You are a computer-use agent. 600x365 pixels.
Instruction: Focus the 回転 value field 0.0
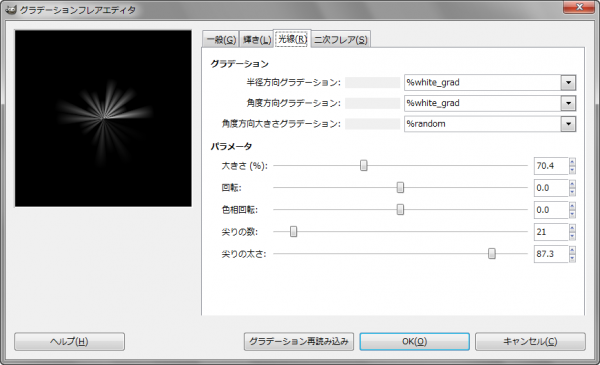(551, 188)
